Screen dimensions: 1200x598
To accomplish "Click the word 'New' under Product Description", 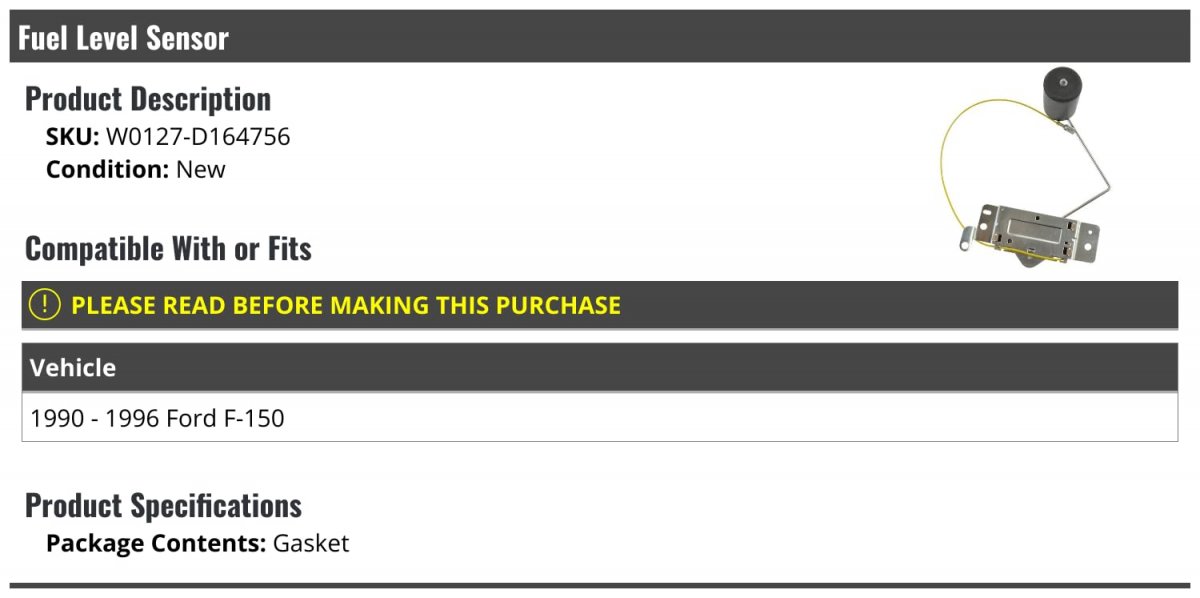I will tap(201, 169).
